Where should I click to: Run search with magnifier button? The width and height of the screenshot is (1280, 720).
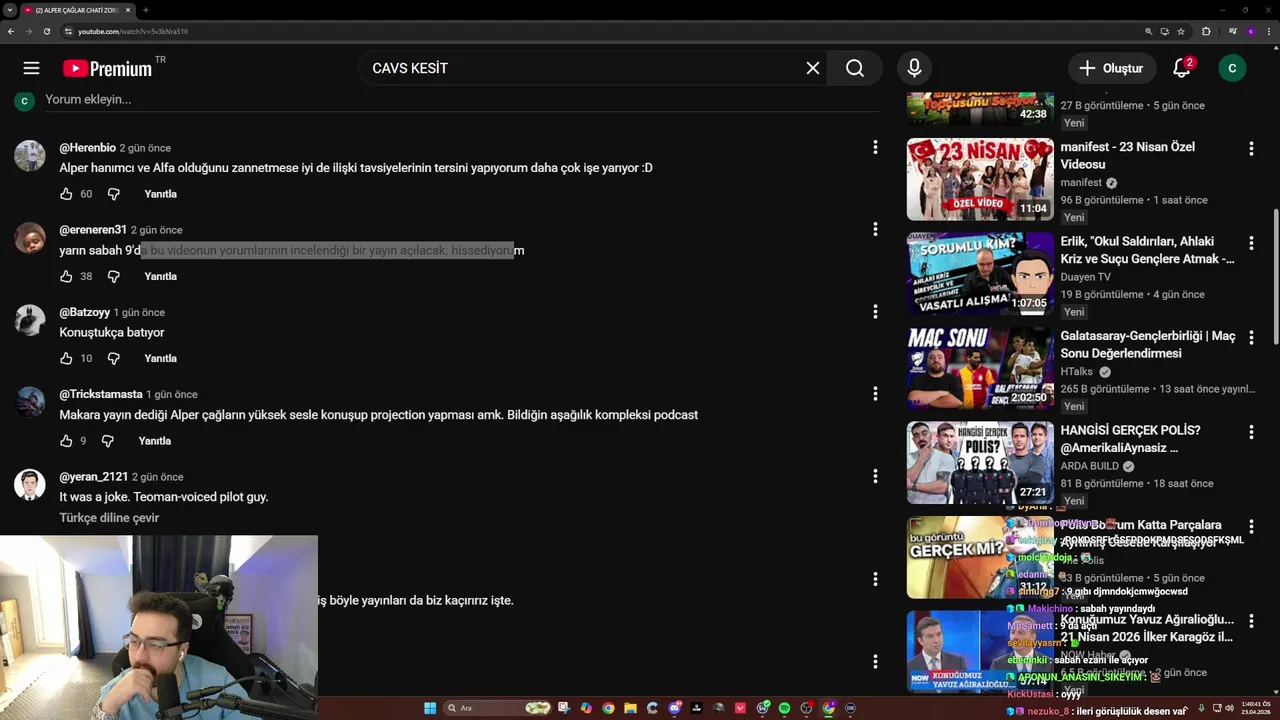click(x=855, y=68)
